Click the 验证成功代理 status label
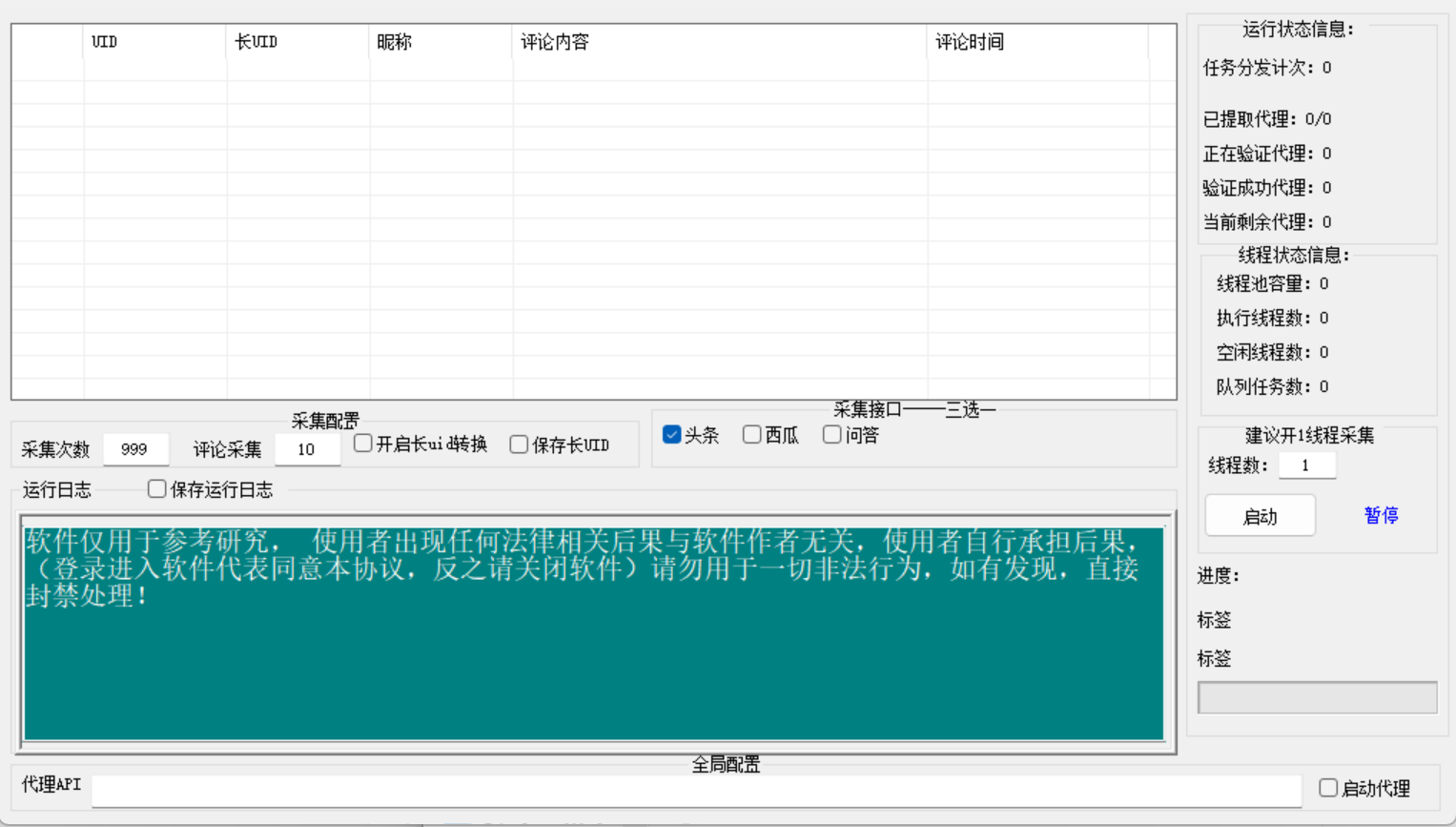The width and height of the screenshot is (1456, 827). coord(1267,188)
